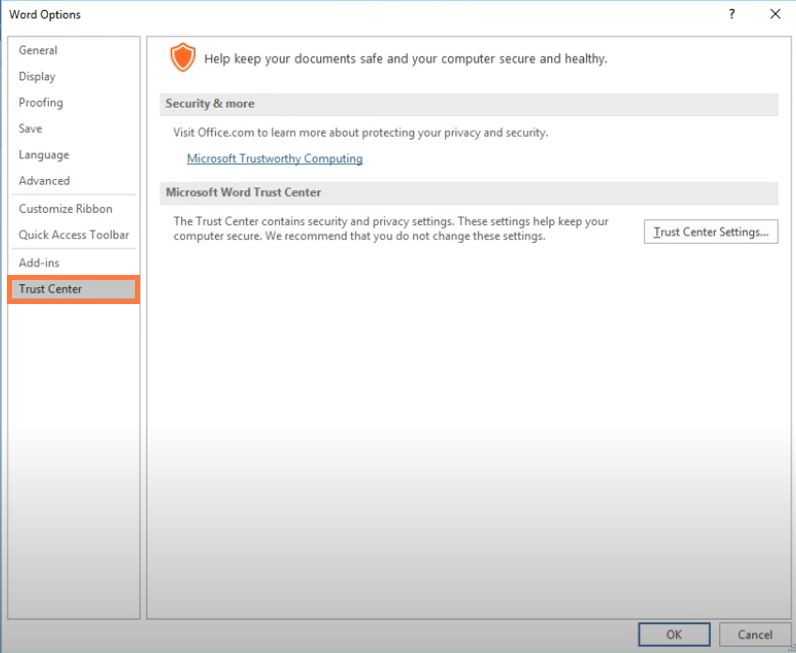Confirm the dialog with OK
796x653 pixels.
[x=674, y=634]
